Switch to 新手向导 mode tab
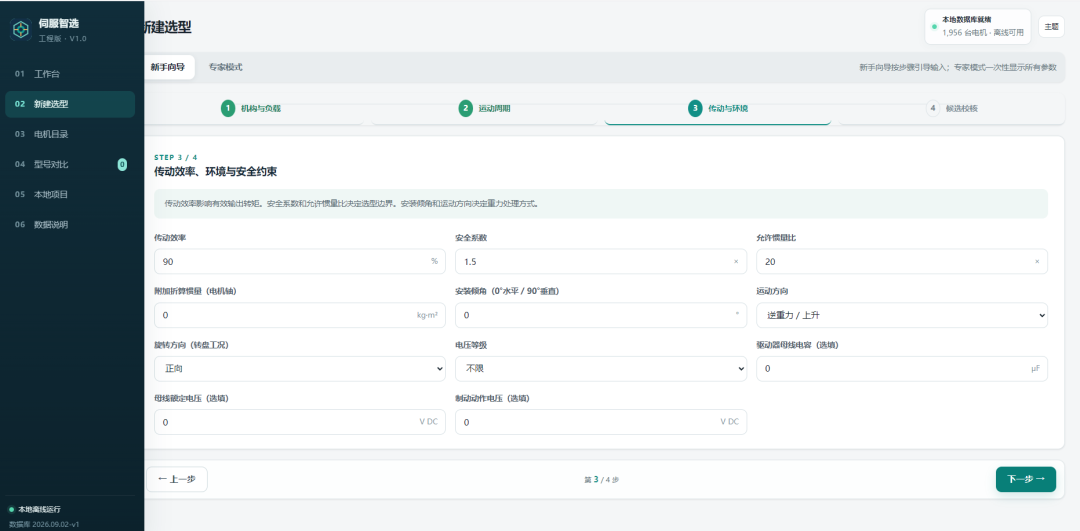The width and height of the screenshot is (1080, 531). point(168,67)
